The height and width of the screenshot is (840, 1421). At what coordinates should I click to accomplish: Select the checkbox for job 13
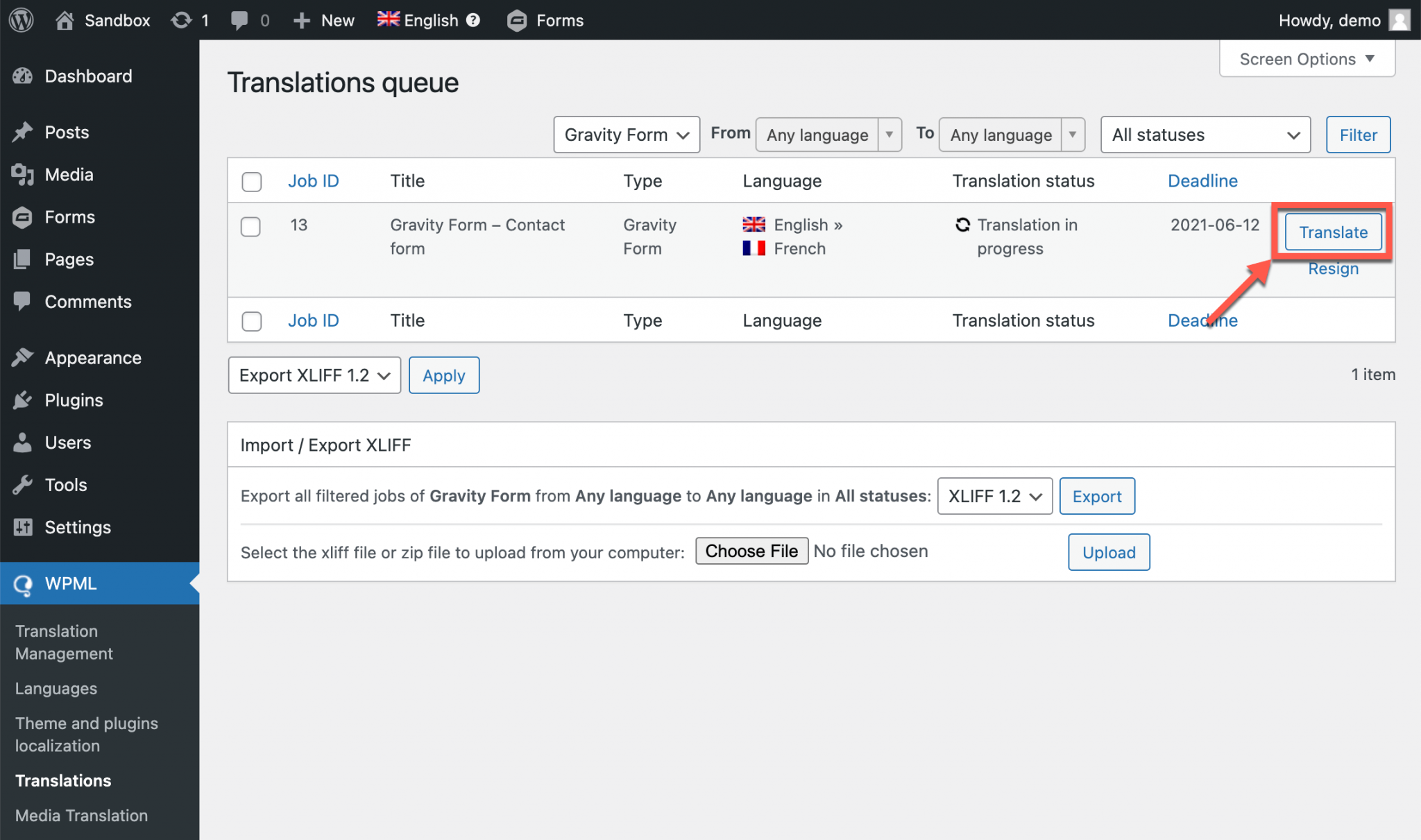tap(251, 226)
